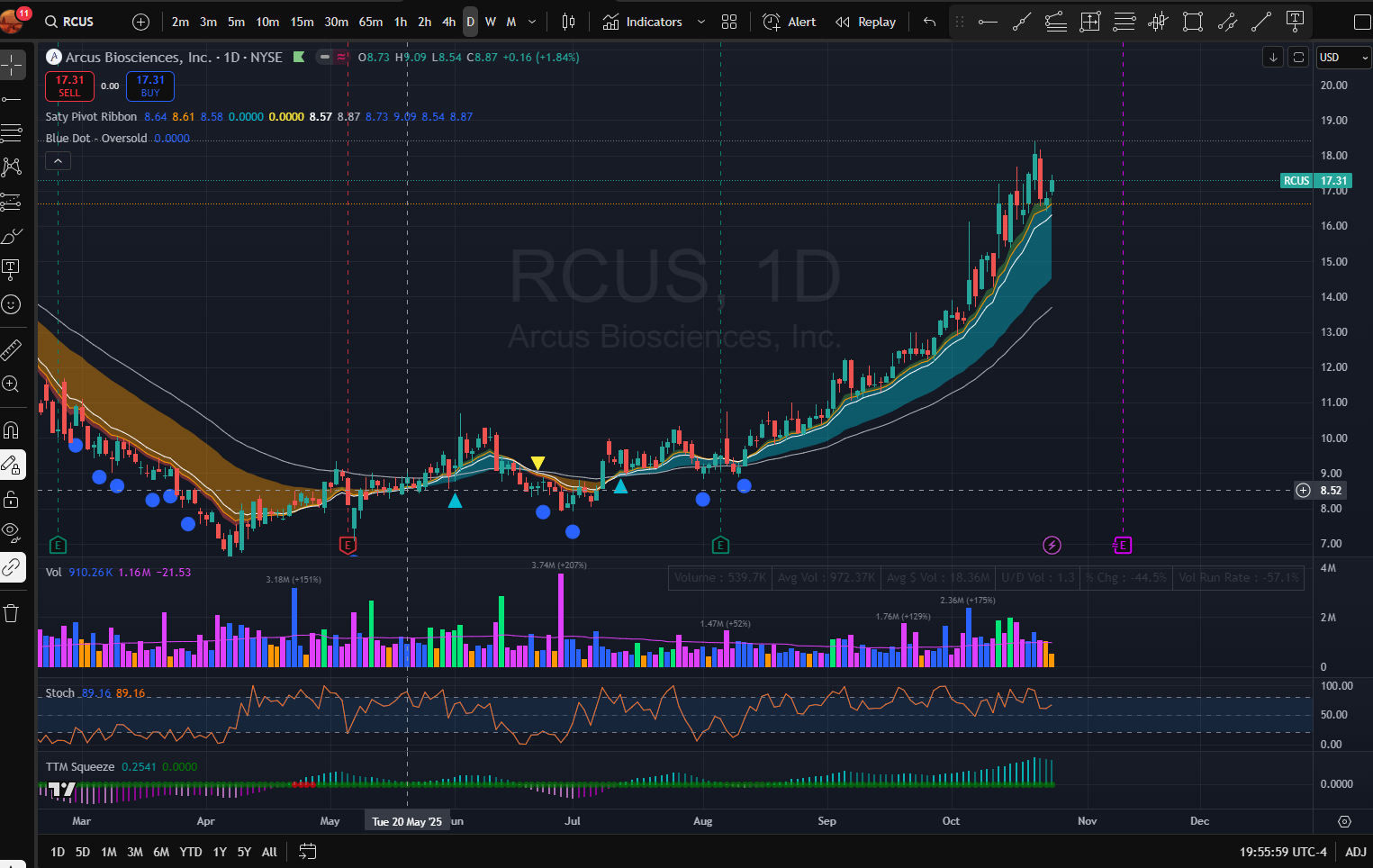Click the upcoming earnings marker in November
Screen dimensions: 1373x868
[x=1122, y=545]
